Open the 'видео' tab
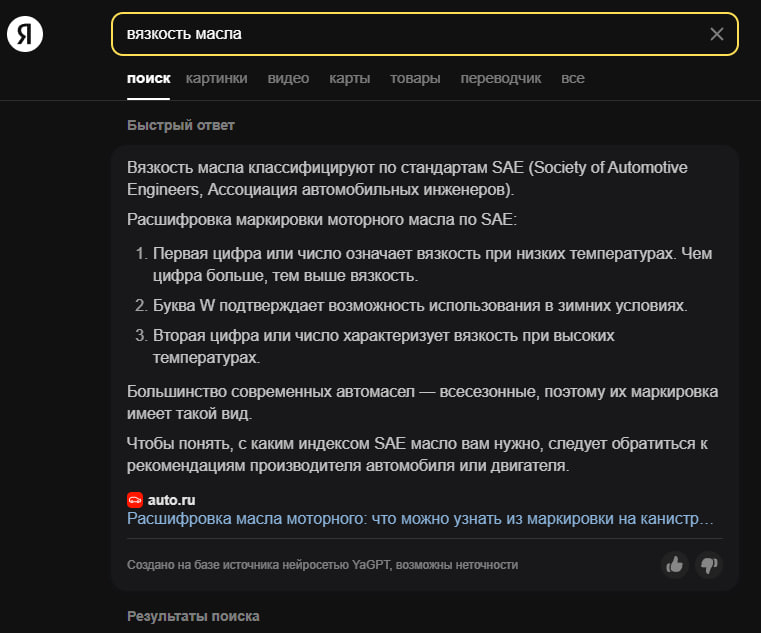This screenshot has height=633, width=761. 288,78
